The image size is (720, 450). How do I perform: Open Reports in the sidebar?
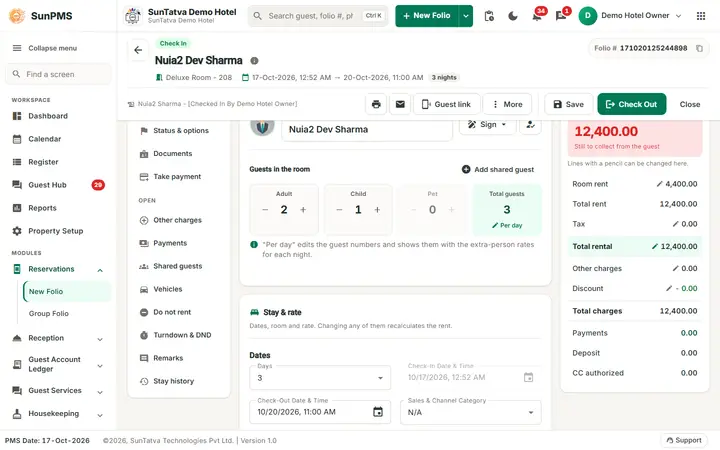tap(58, 208)
